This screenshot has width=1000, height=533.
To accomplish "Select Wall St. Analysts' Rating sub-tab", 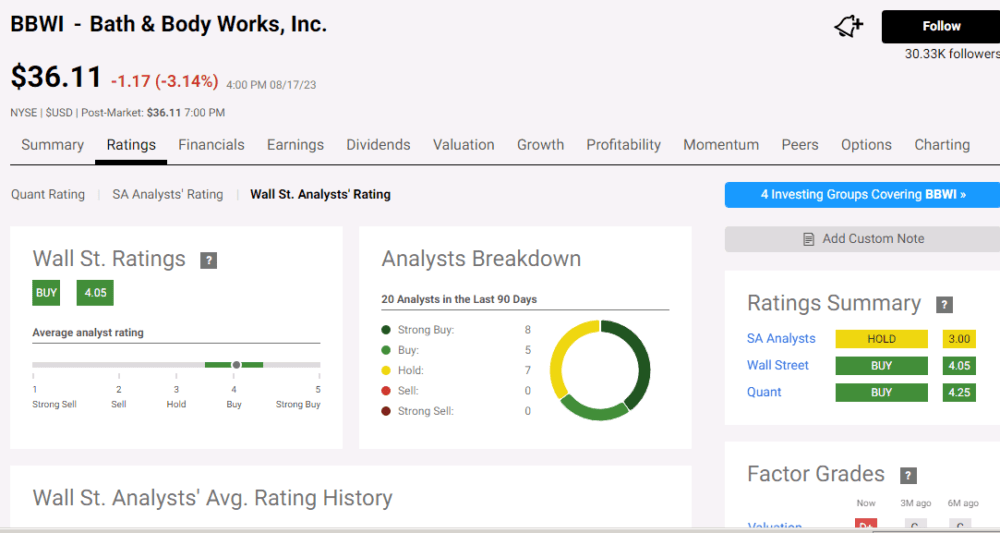I will pos(320,194).
